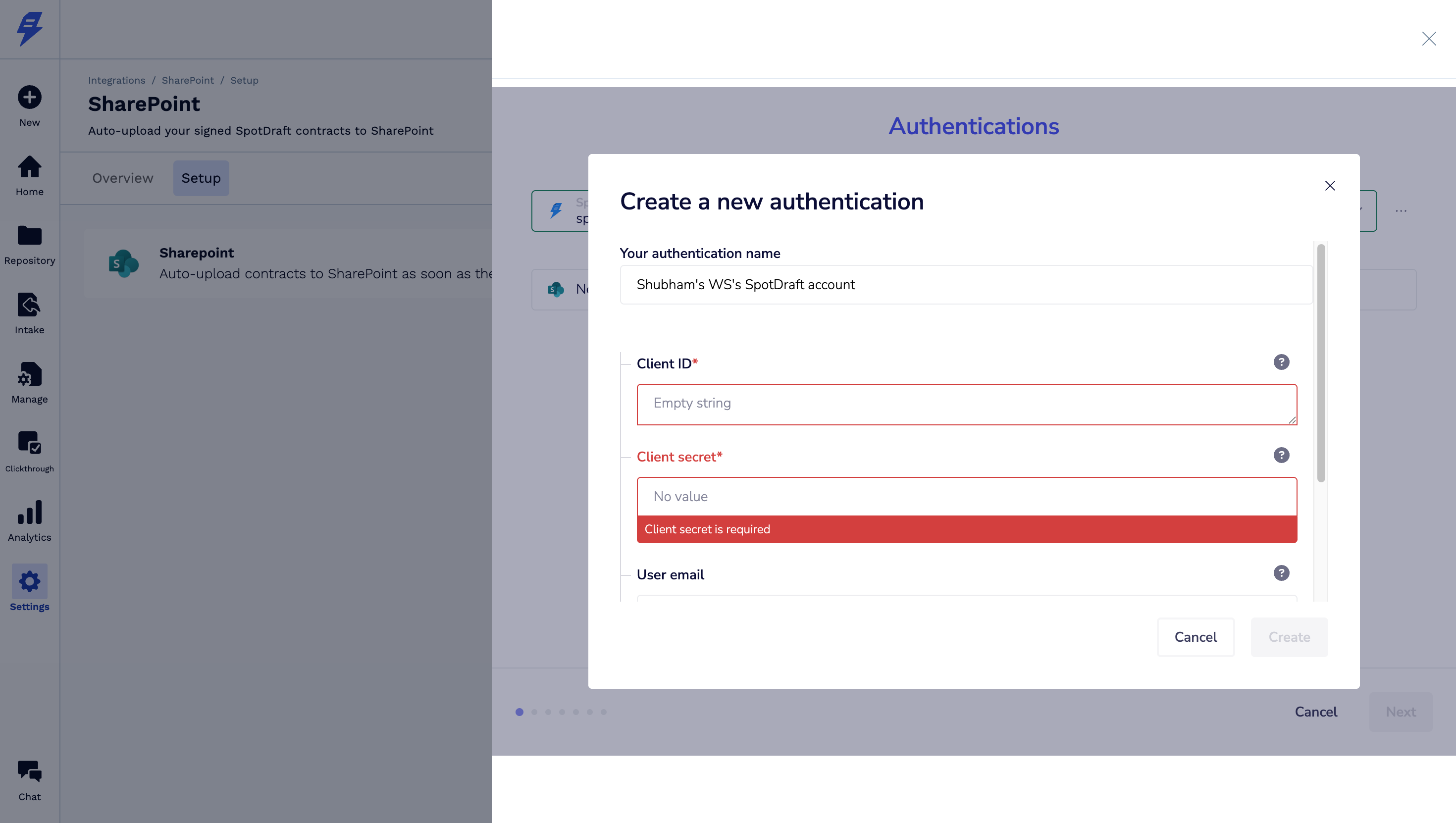Screen dimensions: 1456x823
Task: Focus the Client secret input field
Action: [x=966, y=497]
